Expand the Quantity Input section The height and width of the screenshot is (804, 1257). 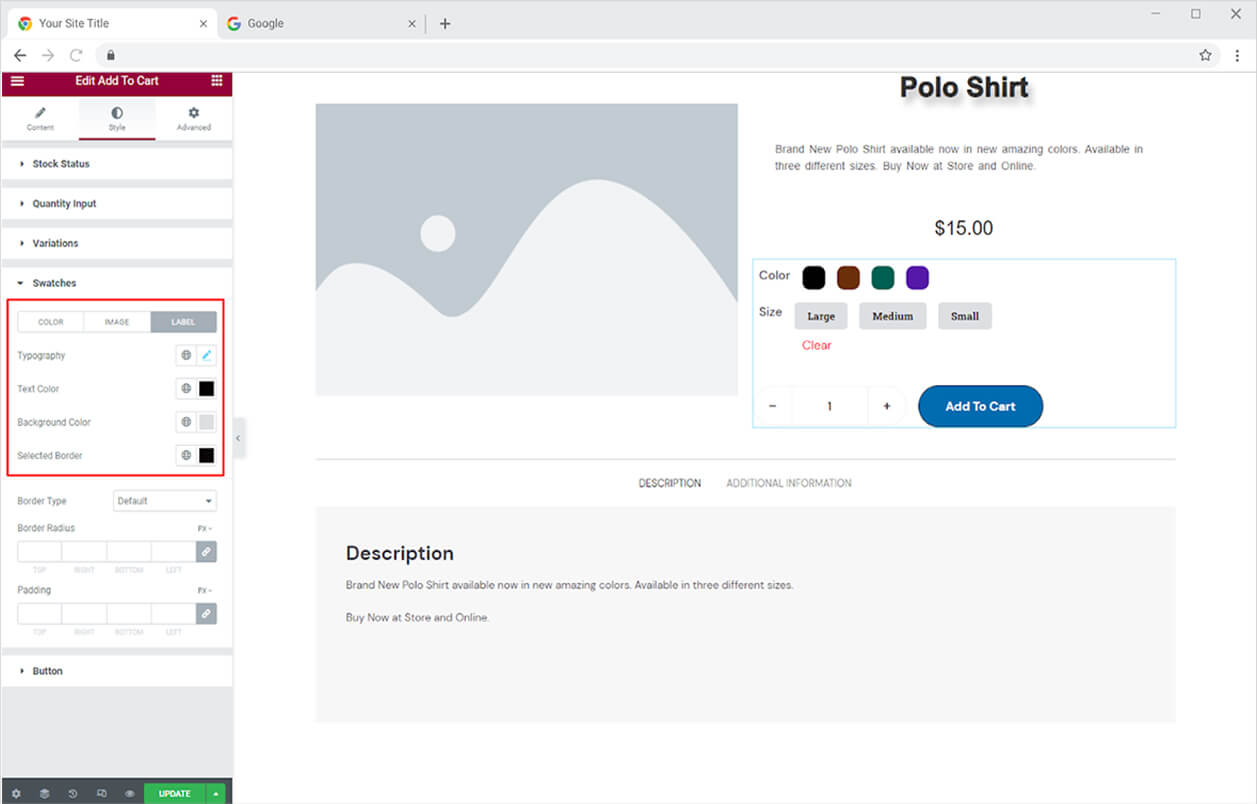coord(64,204)
